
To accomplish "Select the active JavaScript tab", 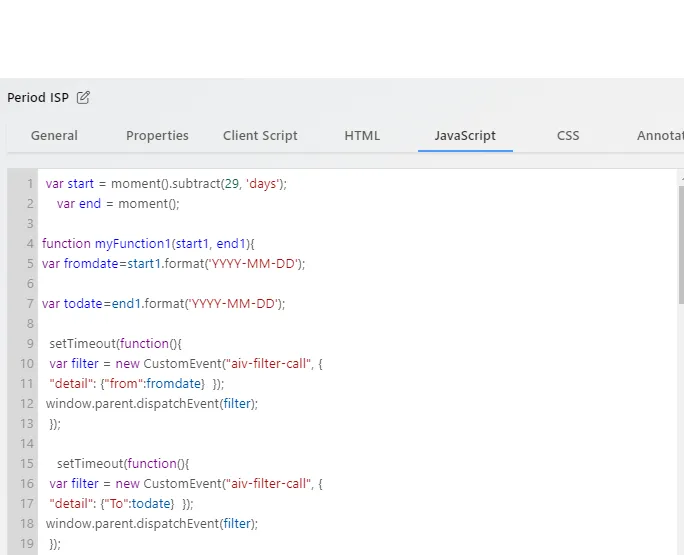I will 465,136.
